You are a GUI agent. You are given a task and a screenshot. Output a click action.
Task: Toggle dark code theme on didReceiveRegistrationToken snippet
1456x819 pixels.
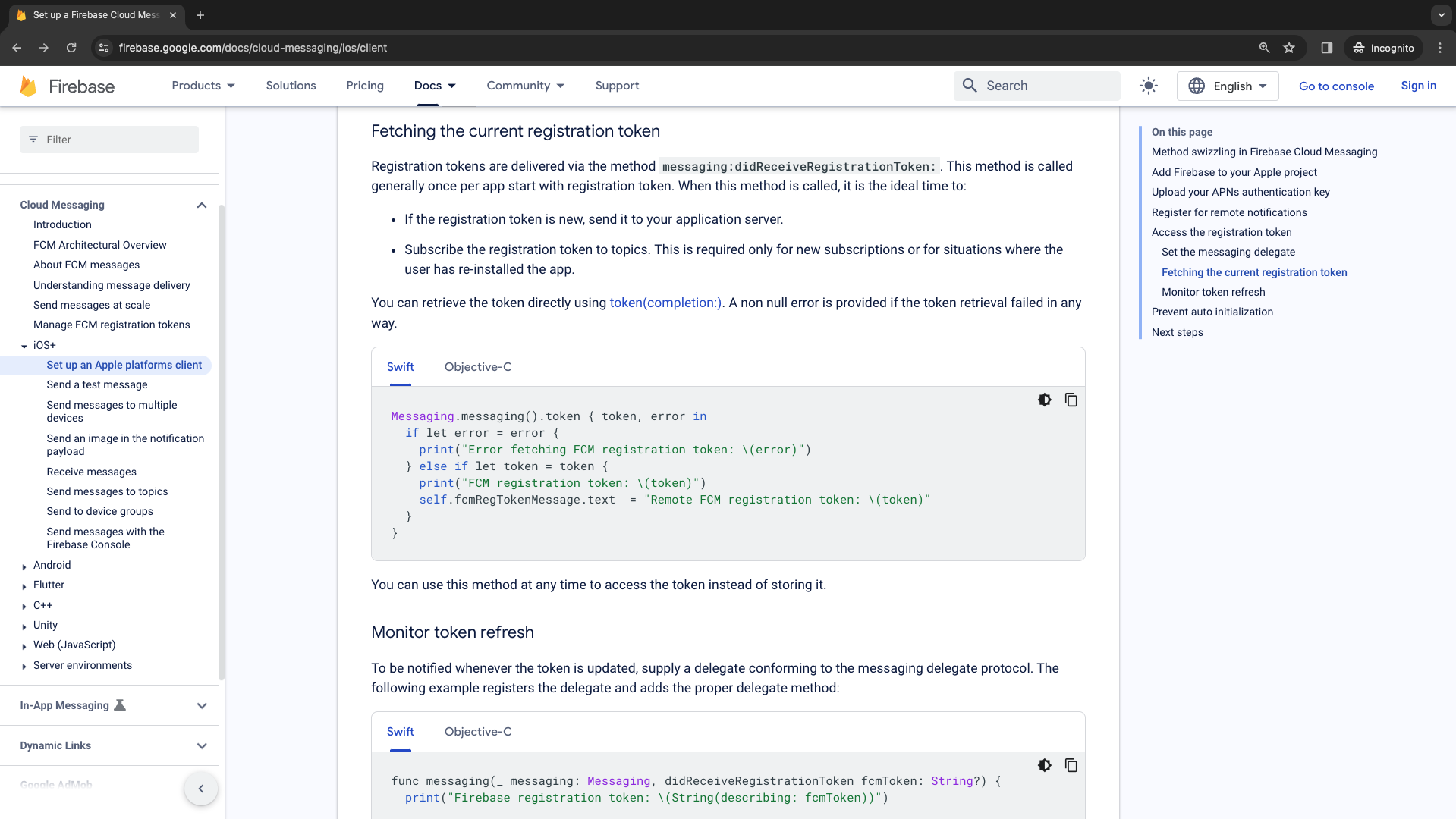[1045, 765]
